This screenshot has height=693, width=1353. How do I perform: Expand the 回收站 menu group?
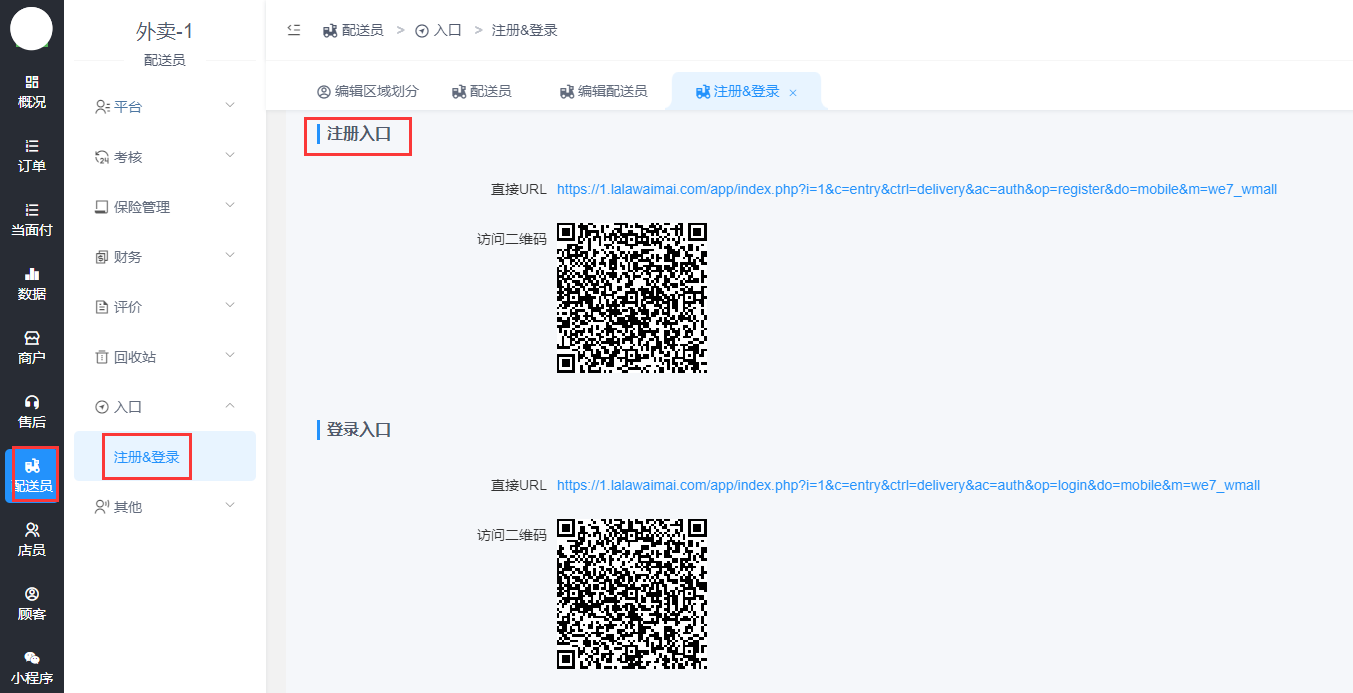(x=165, y=356)
